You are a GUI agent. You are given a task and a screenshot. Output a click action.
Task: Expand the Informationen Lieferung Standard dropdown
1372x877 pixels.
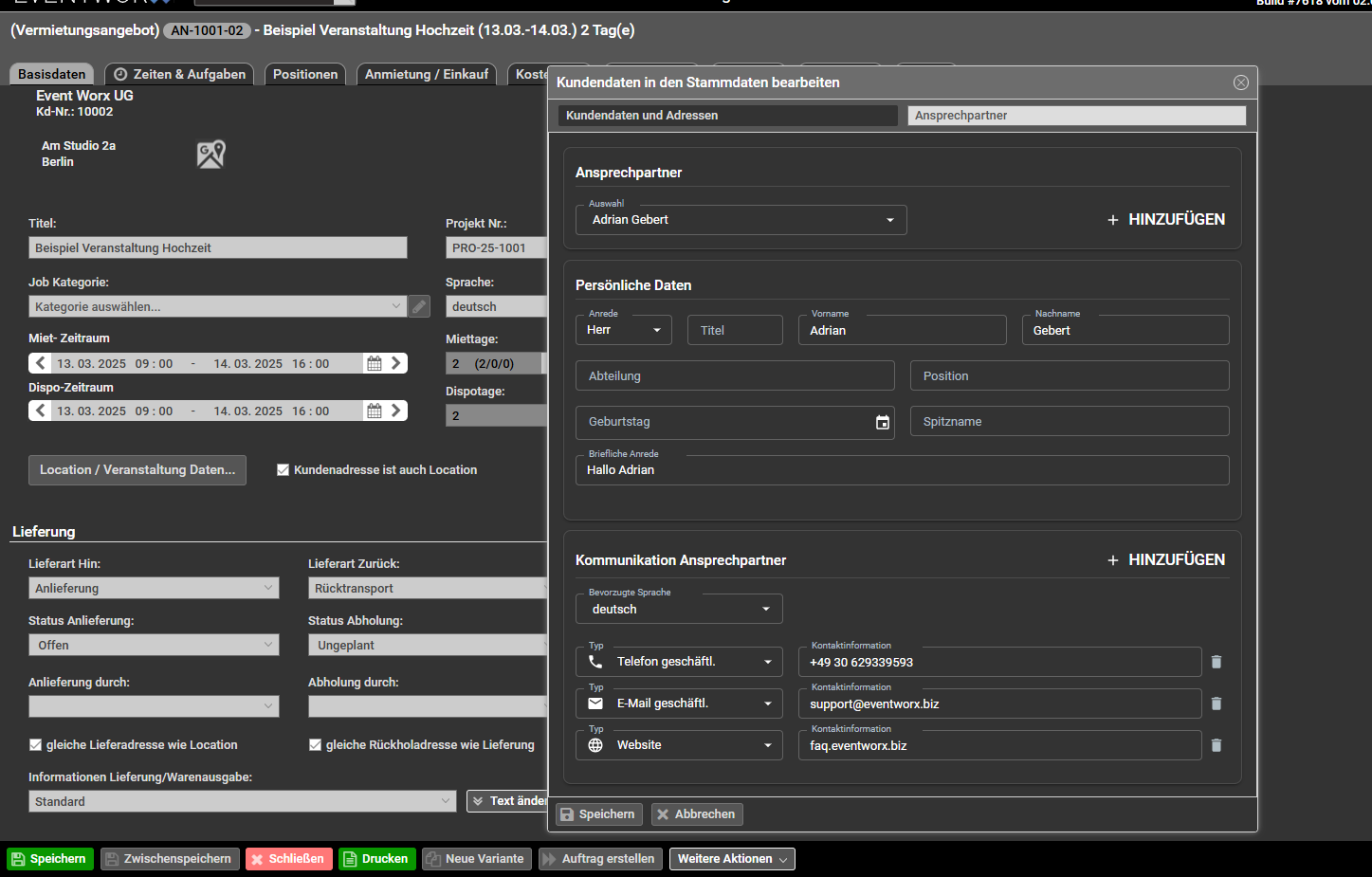tap(243, 801)
